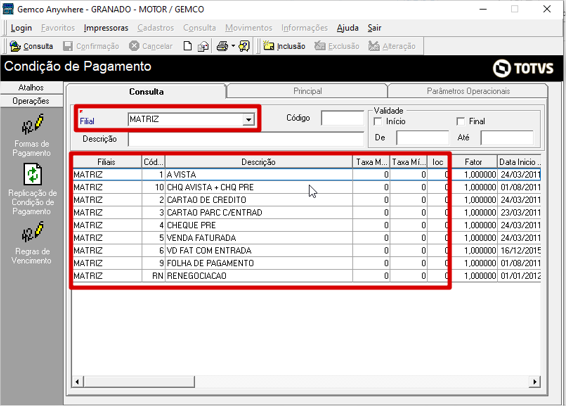Click the Exclusão toolbar button
This screenshot has height=406, width=566.
coord(337,46)
